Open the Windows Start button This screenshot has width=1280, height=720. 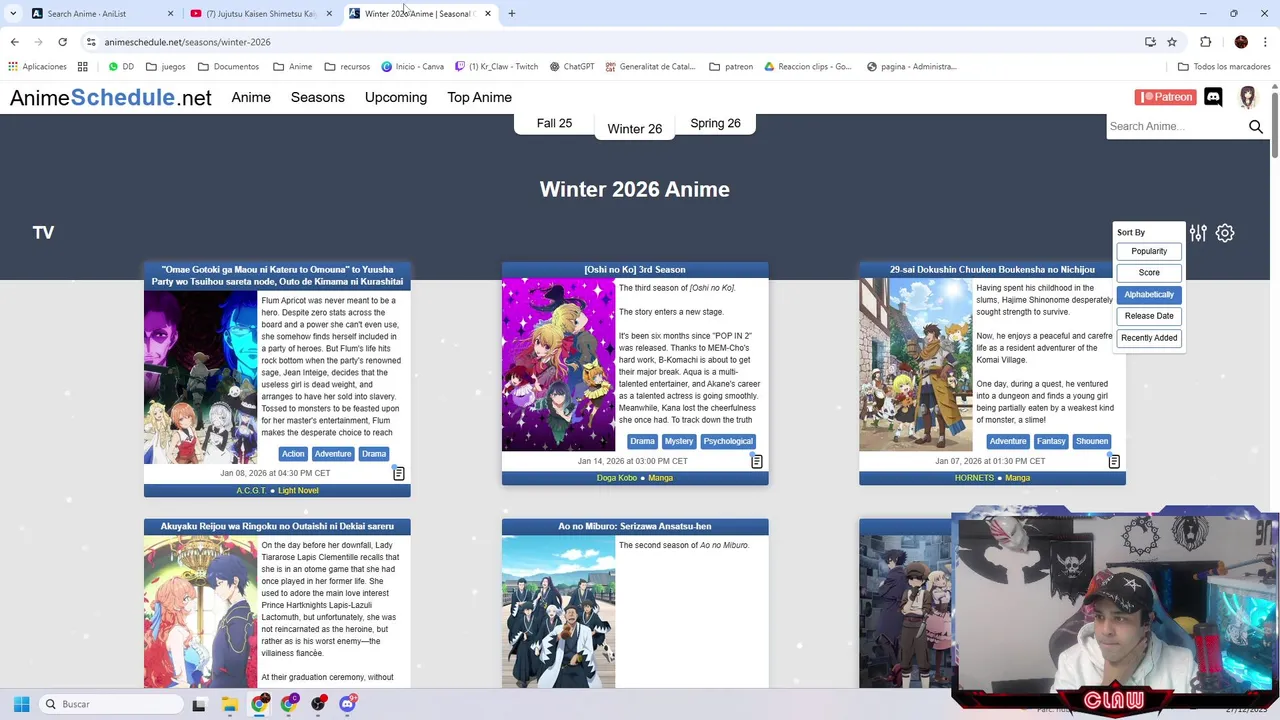21,704
